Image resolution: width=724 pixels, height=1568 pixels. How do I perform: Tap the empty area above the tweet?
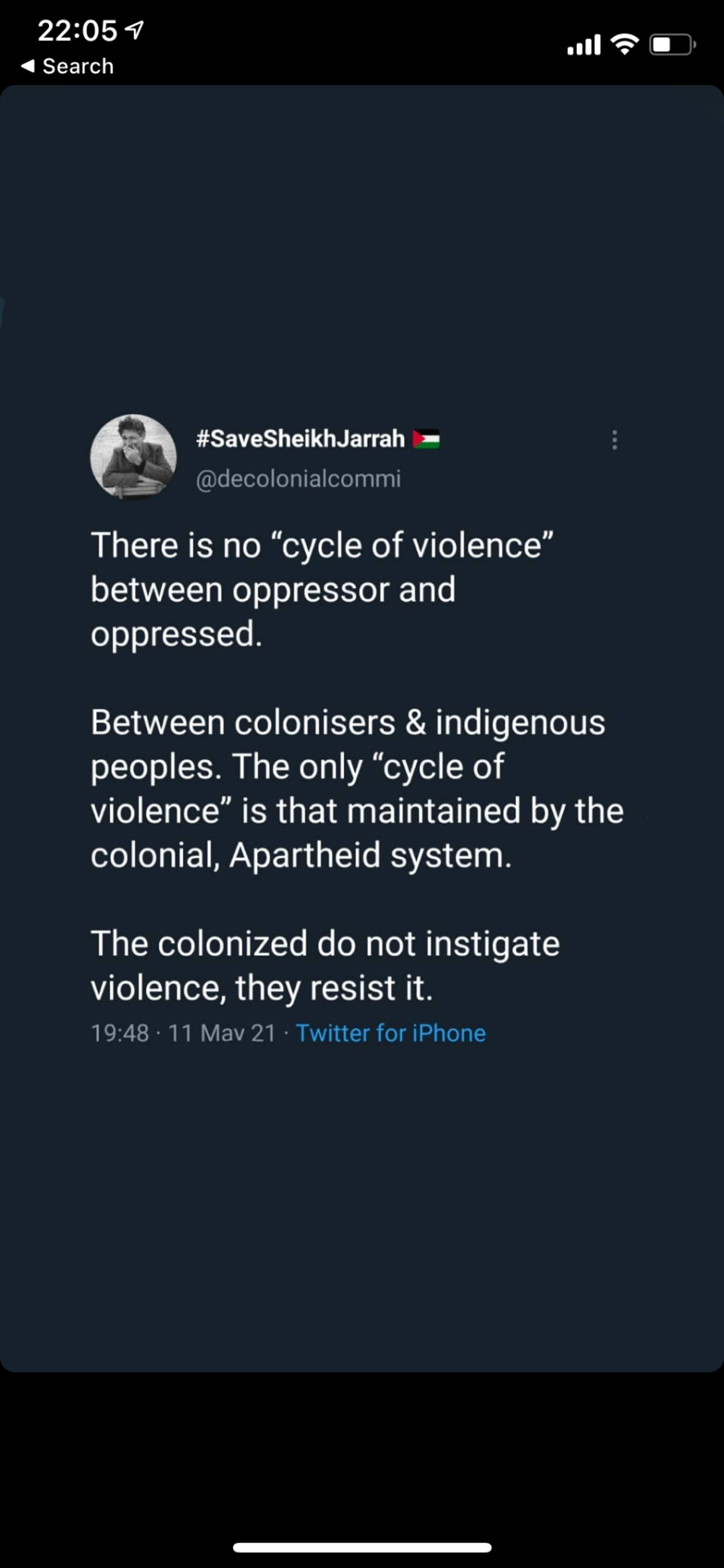pyautogui.click(x=362, y=245)
